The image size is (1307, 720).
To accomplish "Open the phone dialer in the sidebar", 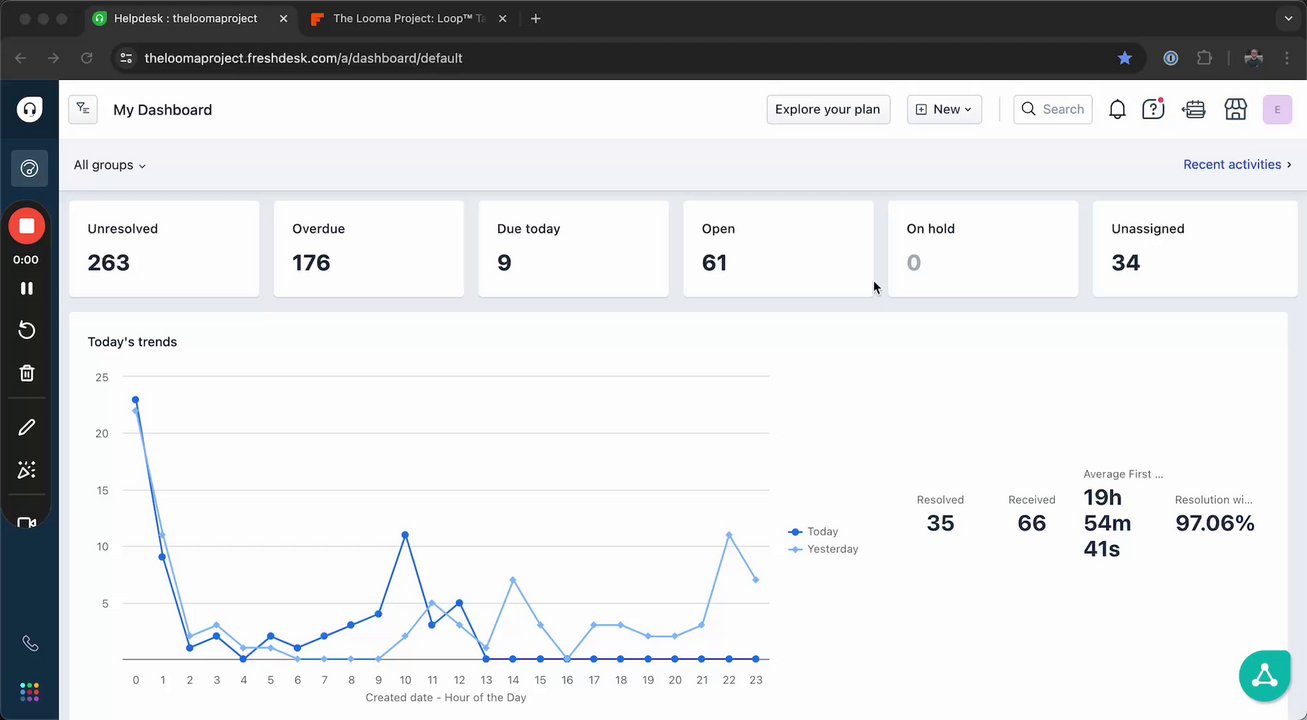I will (30, 644).
